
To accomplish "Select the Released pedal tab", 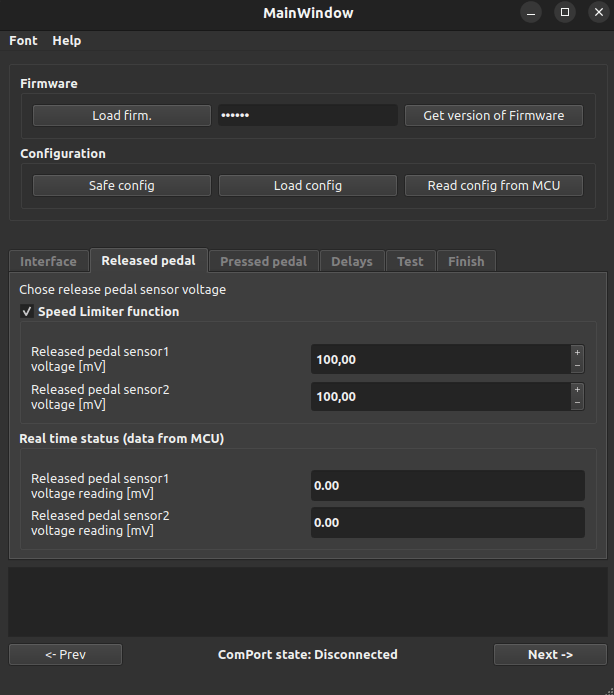I will pyautogui.click(x=149, y=261).
